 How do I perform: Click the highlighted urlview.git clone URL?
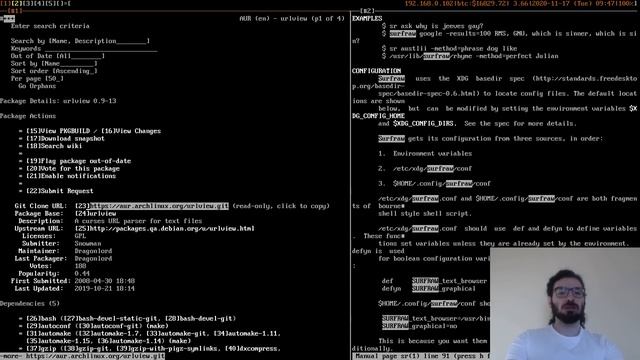[159, 206]
